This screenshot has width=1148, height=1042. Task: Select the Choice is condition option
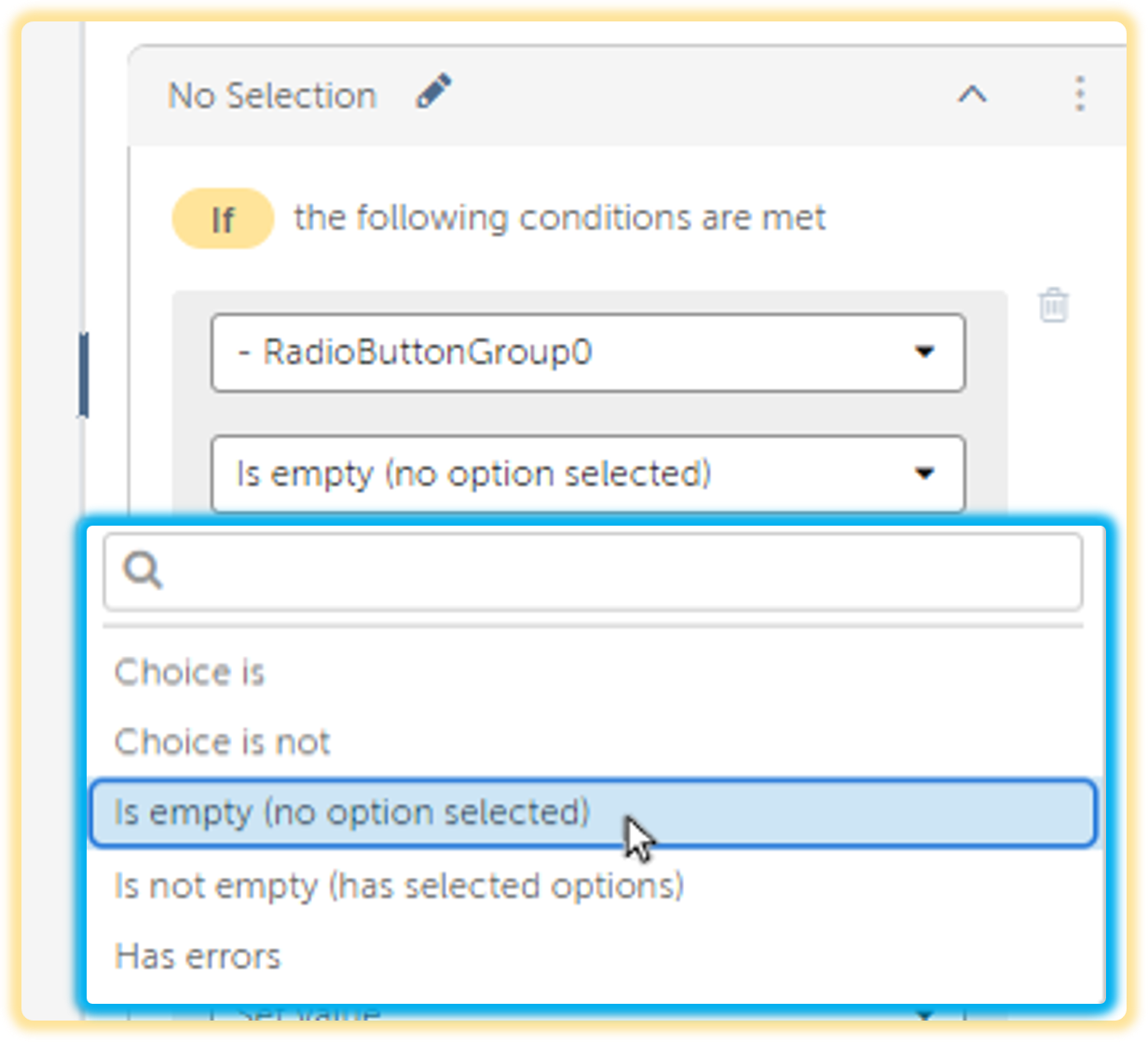tap(189, 672)
